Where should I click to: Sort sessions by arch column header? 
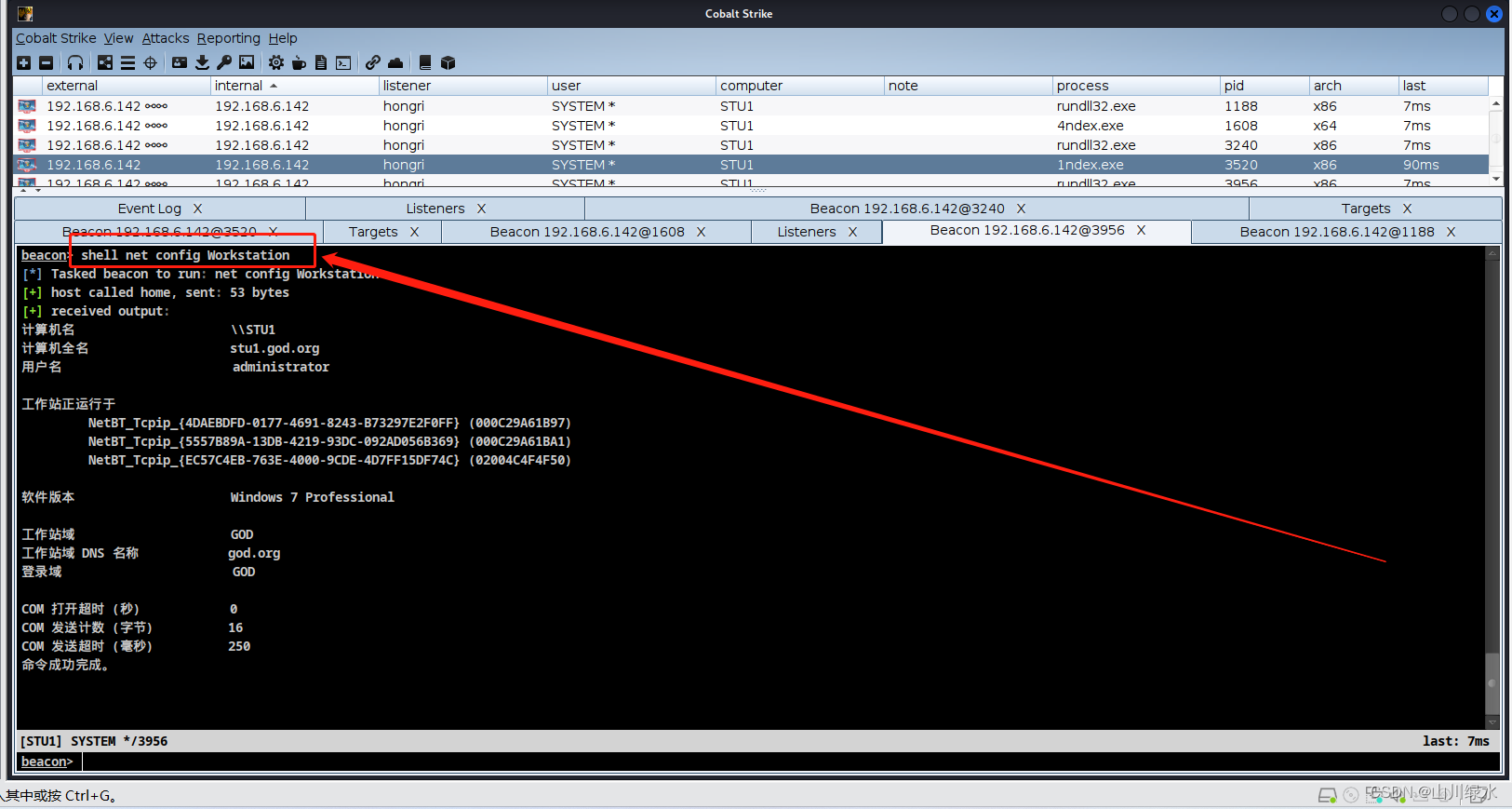pos(1354,86)
